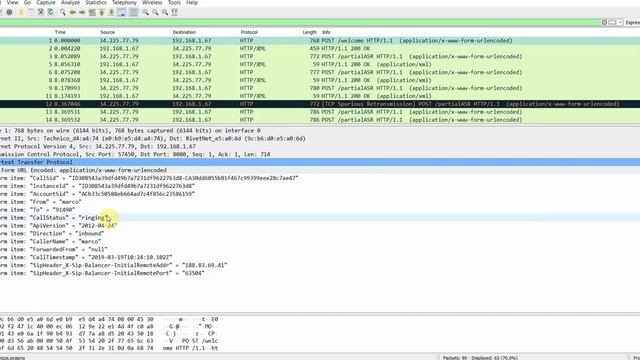Screen dimensions: 640x360
Task: Toggle auto-scroll during live capture
Action: pos(122,12)
